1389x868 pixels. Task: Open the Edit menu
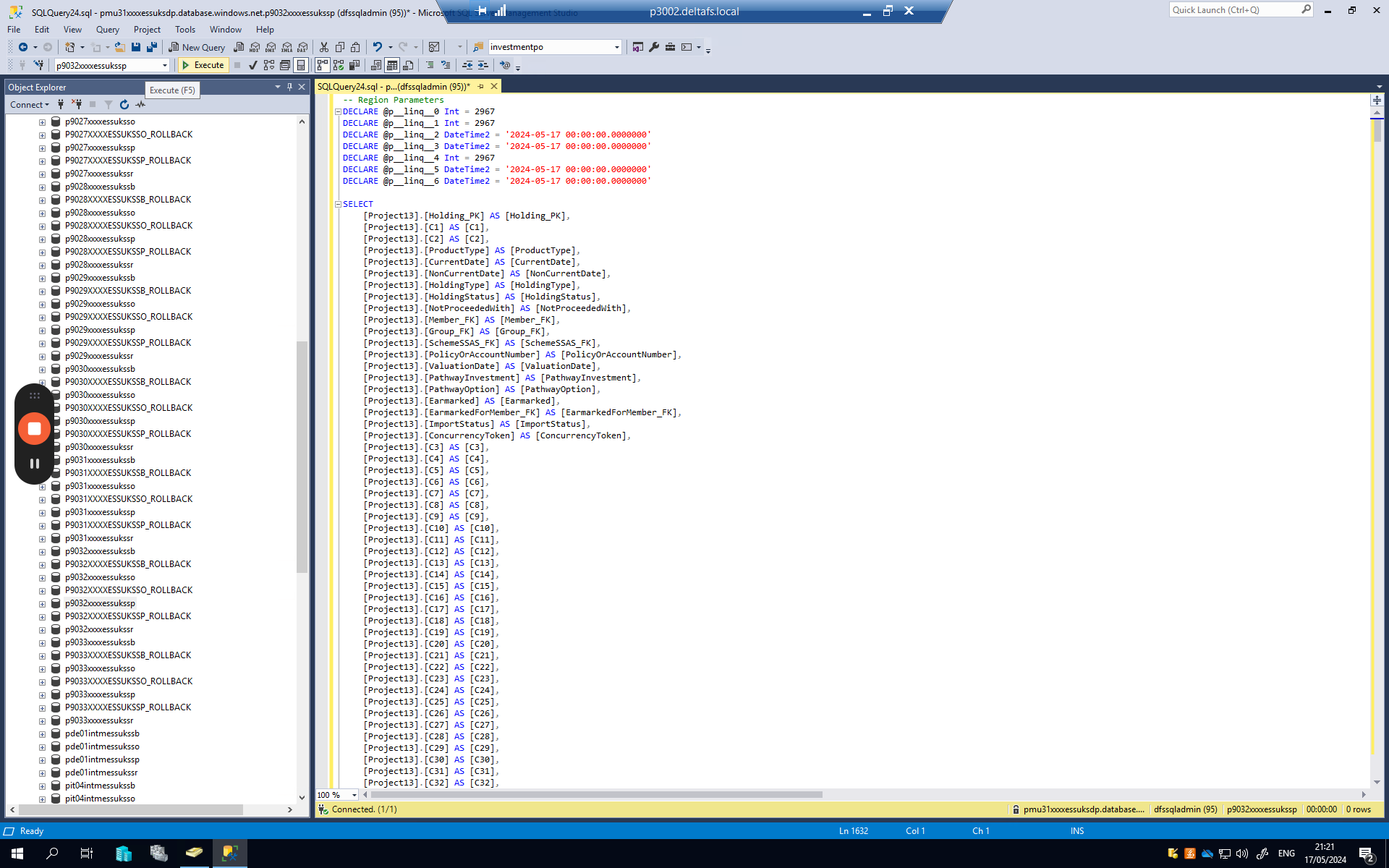pyautogui.click(x=42, y=30)
